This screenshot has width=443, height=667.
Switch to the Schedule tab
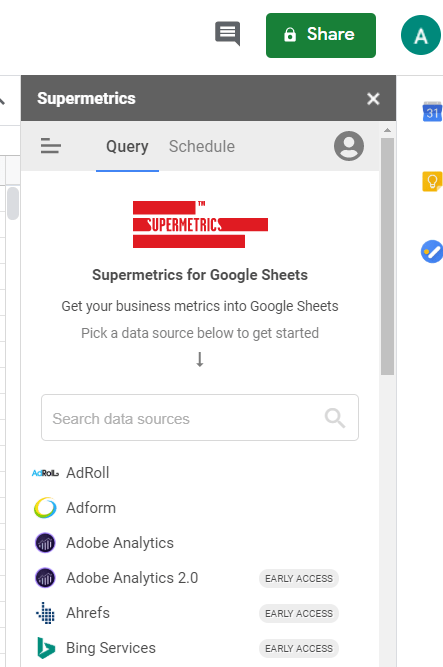pos(202,147)
